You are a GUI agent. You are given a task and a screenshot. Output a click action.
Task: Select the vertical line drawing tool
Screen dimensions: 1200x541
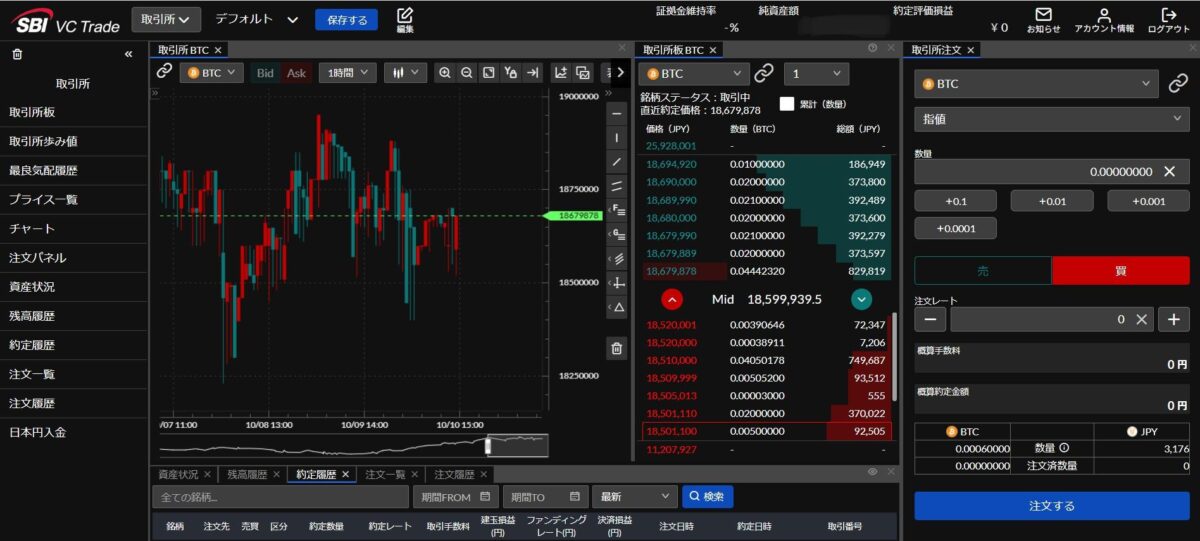pos(617,137)
